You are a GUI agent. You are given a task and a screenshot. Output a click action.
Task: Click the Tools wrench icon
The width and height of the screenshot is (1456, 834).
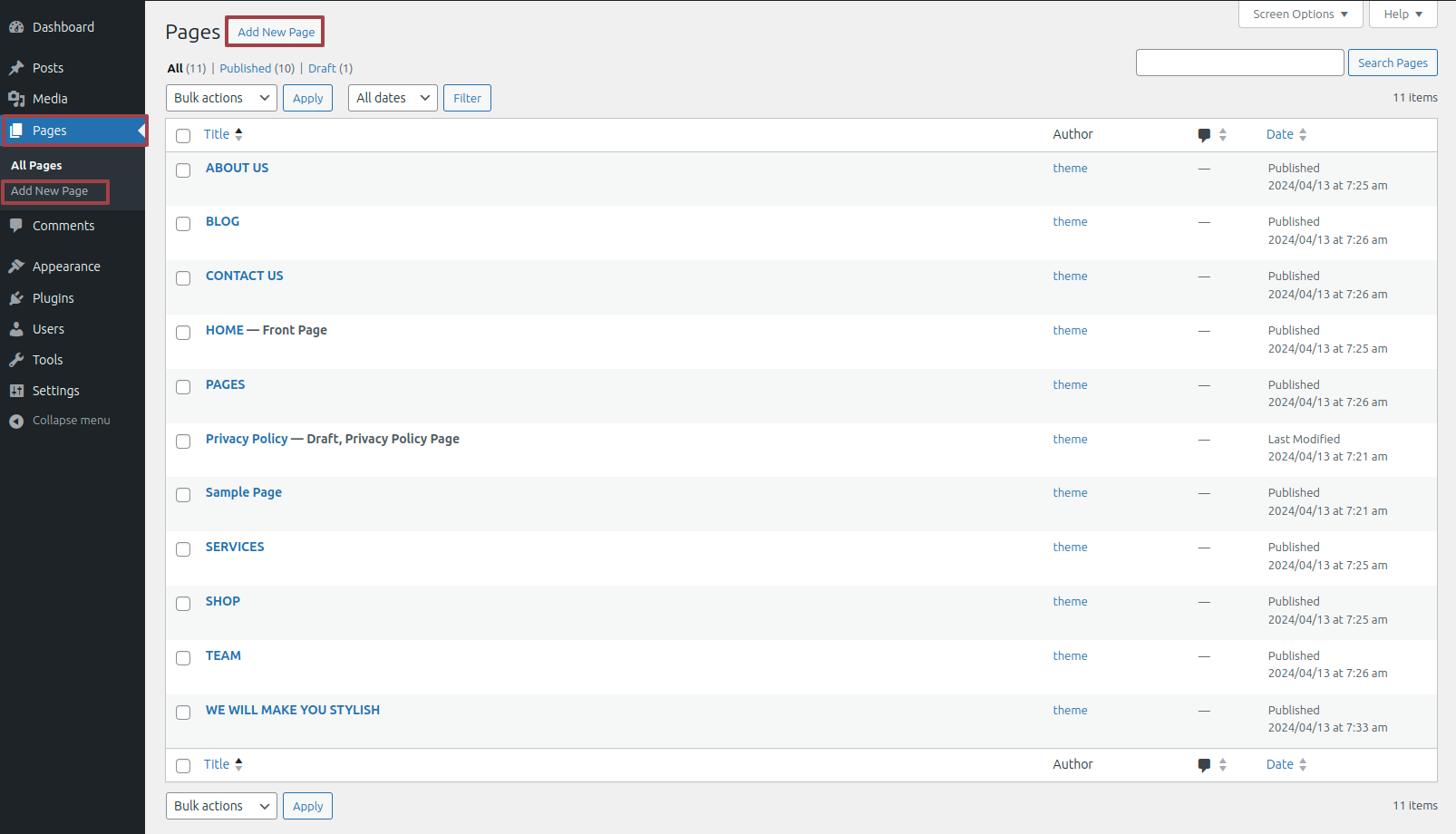click(16, 360)
